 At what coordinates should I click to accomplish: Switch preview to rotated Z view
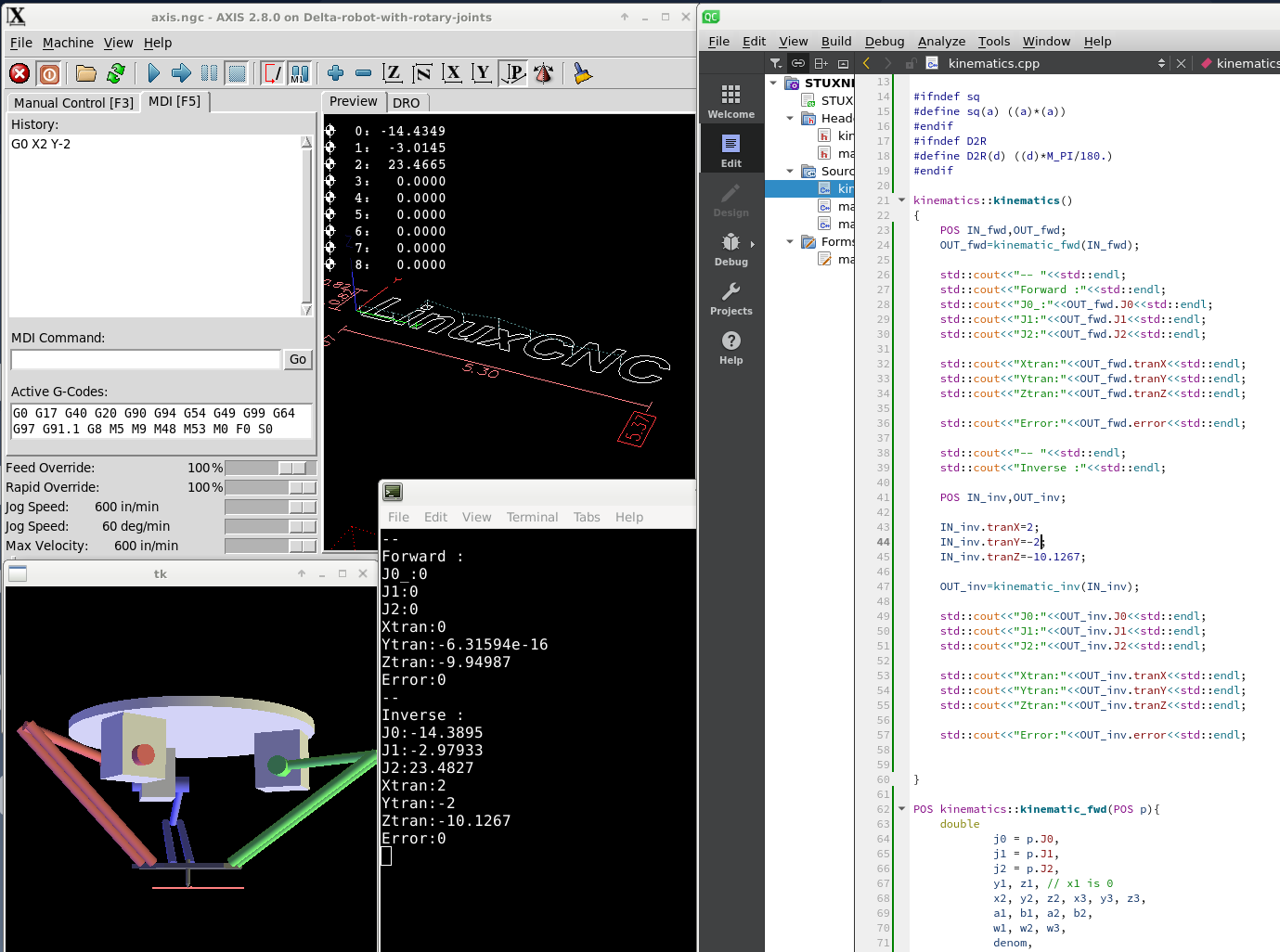click(x=422, y=73)
